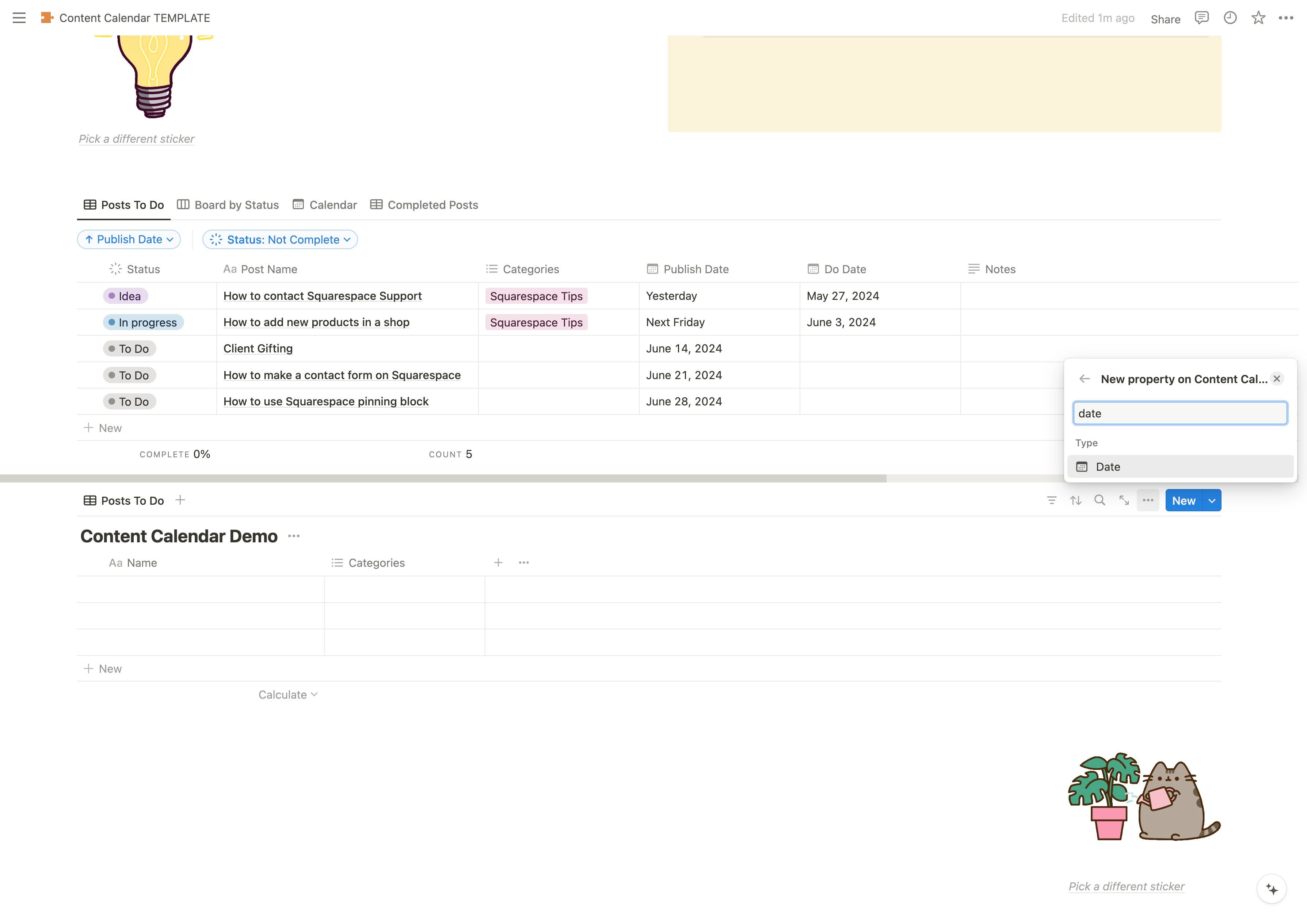
Task: Open page history clock icon
Action: click(1230, 18)
